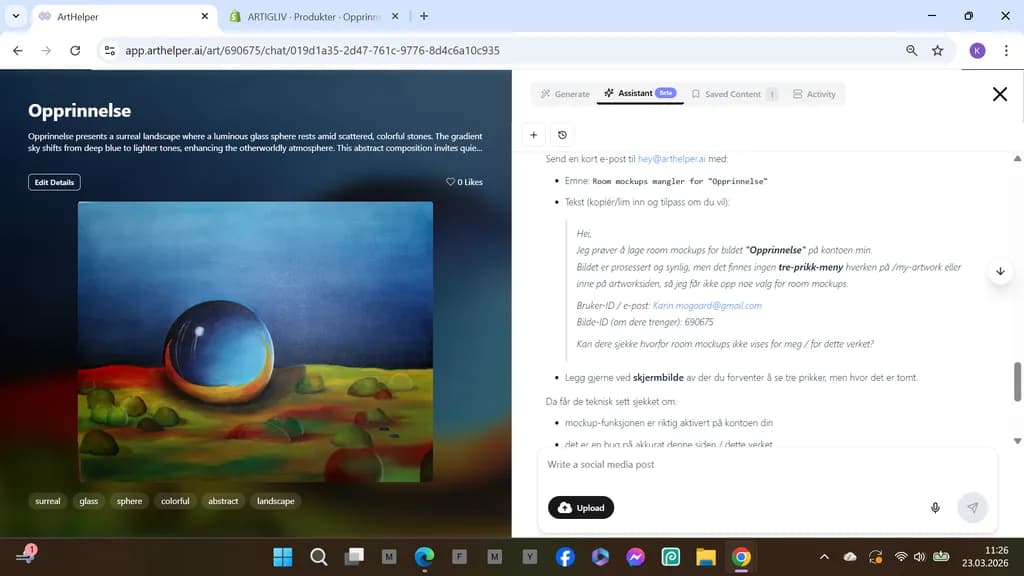Select the landscape tag

pyautogui.click(x=276, y=501)
